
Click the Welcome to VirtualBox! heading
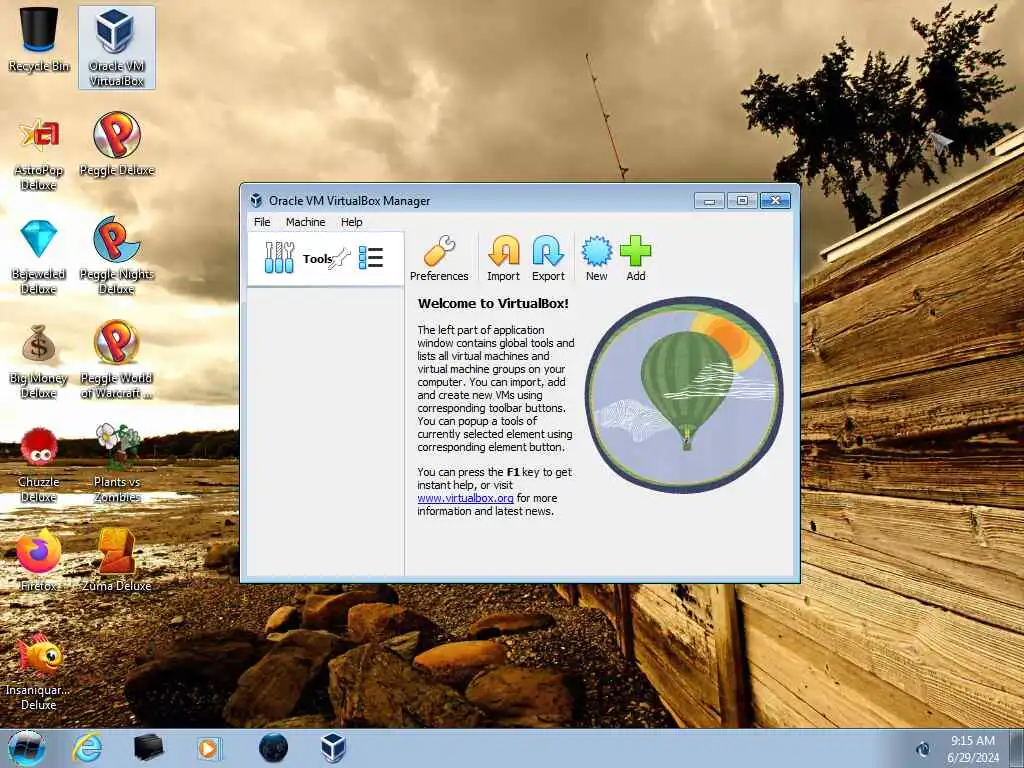493,304
